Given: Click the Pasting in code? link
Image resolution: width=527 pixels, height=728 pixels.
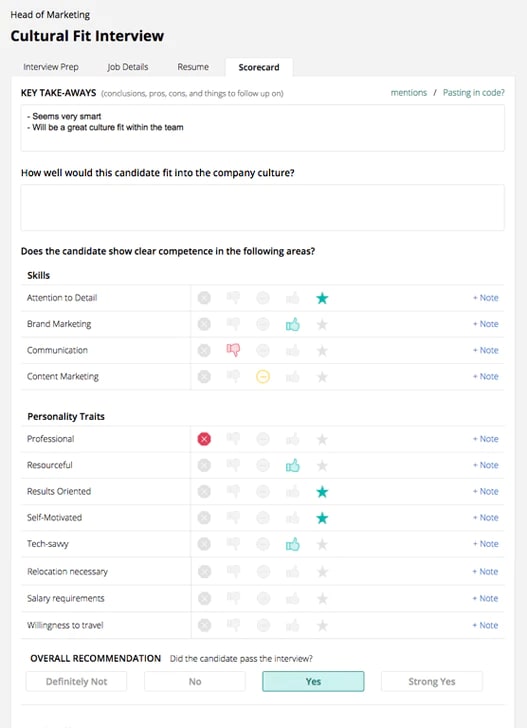Looking at the screenshot, I should [x=474, y=92].
